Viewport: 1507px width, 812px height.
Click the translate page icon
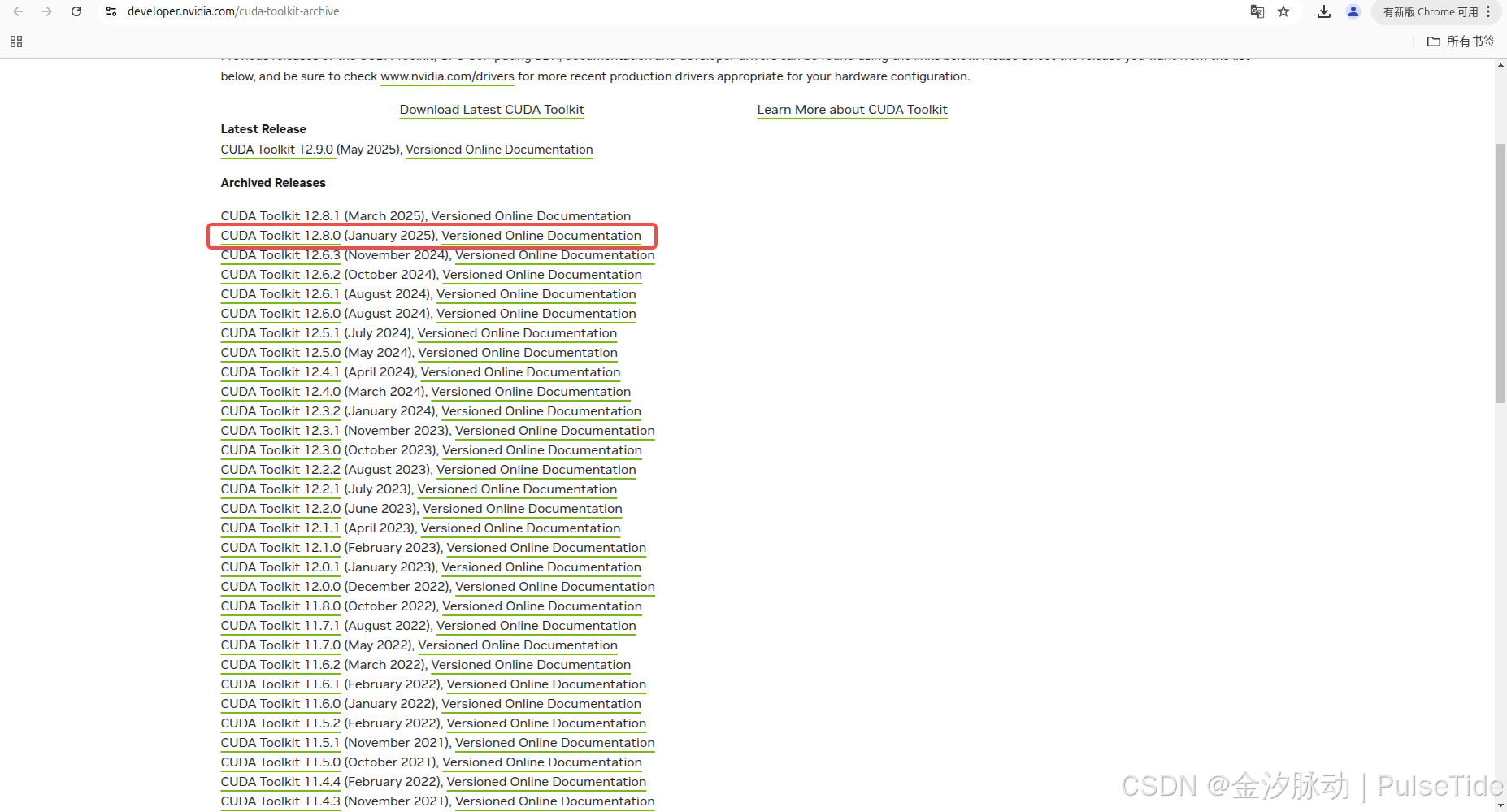[1257, 11]
